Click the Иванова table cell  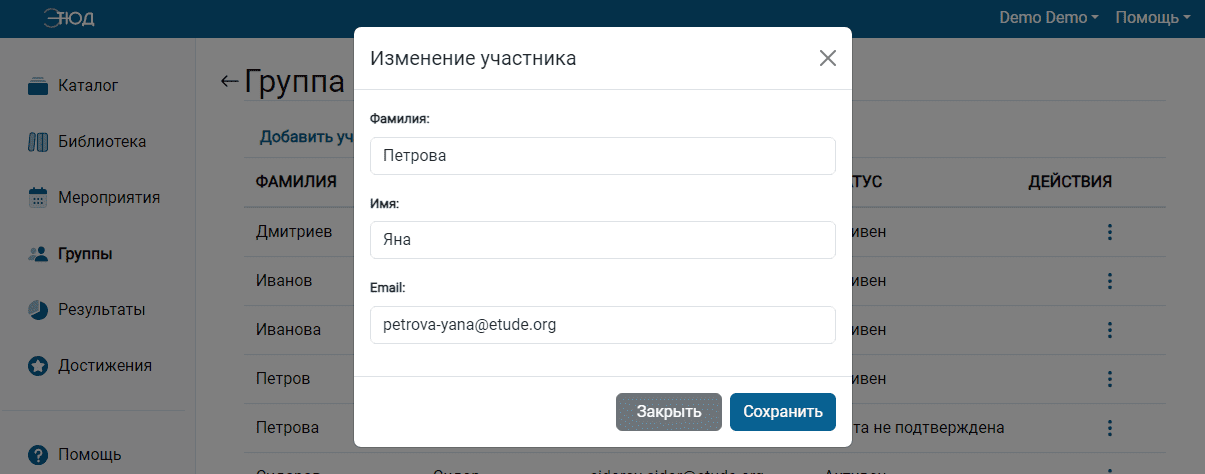pyautogui.click(x=288, y=330)
